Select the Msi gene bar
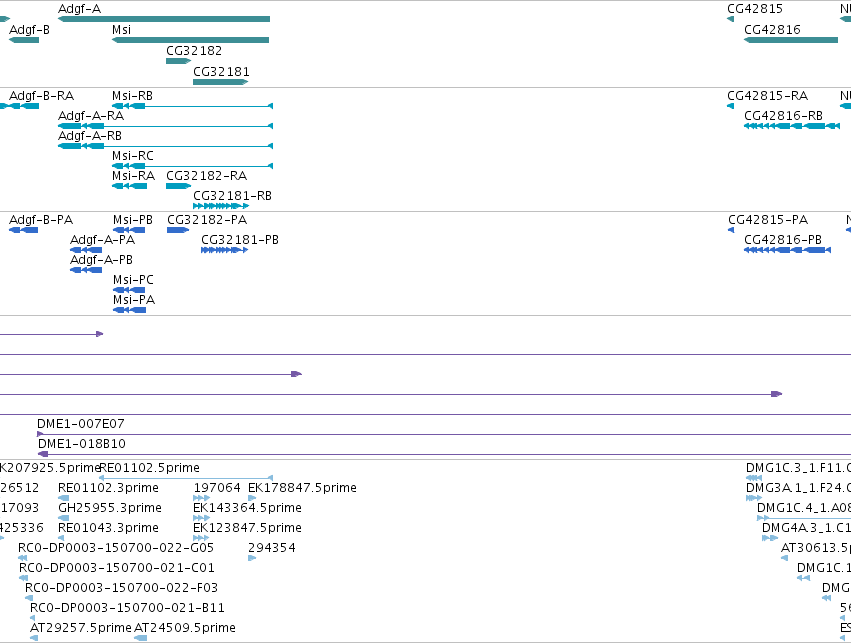The image size is (851, 643). (190, 40)
